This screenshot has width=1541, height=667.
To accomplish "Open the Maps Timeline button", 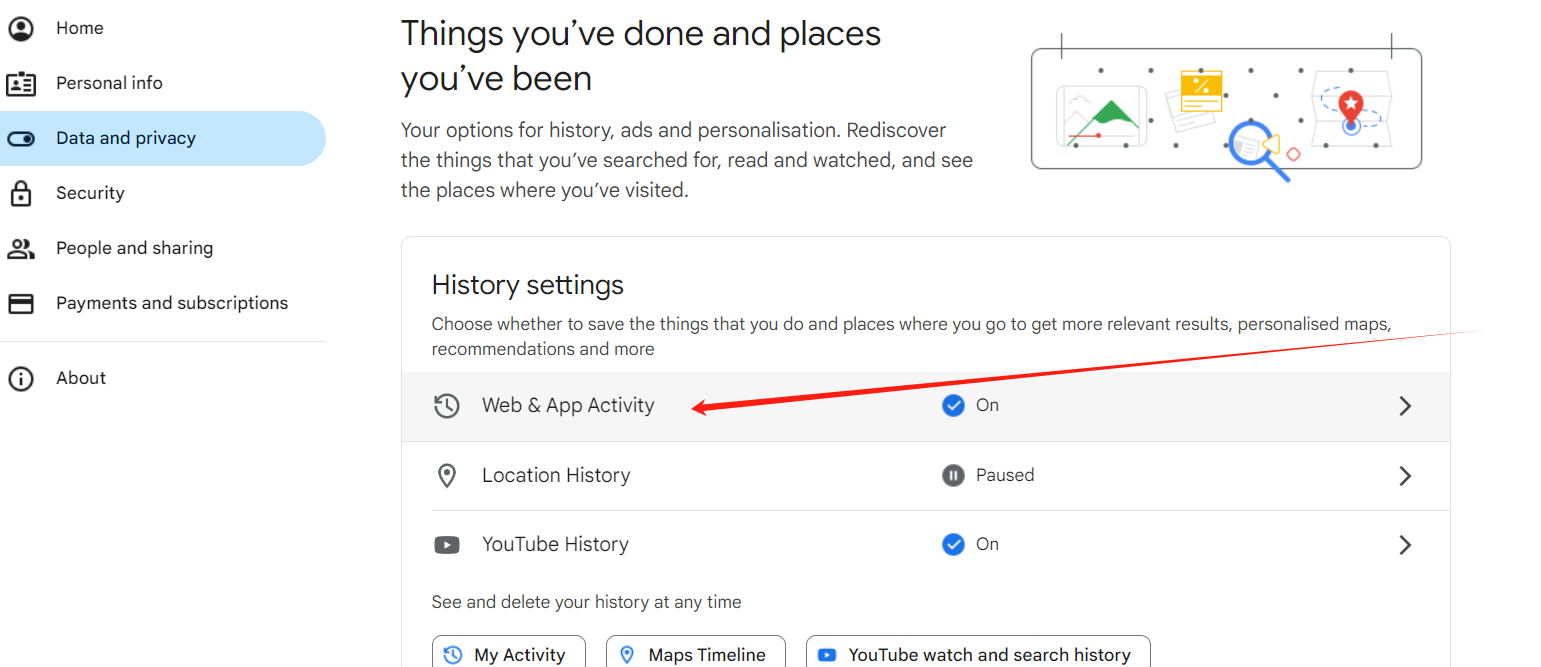I will (695, 654).
